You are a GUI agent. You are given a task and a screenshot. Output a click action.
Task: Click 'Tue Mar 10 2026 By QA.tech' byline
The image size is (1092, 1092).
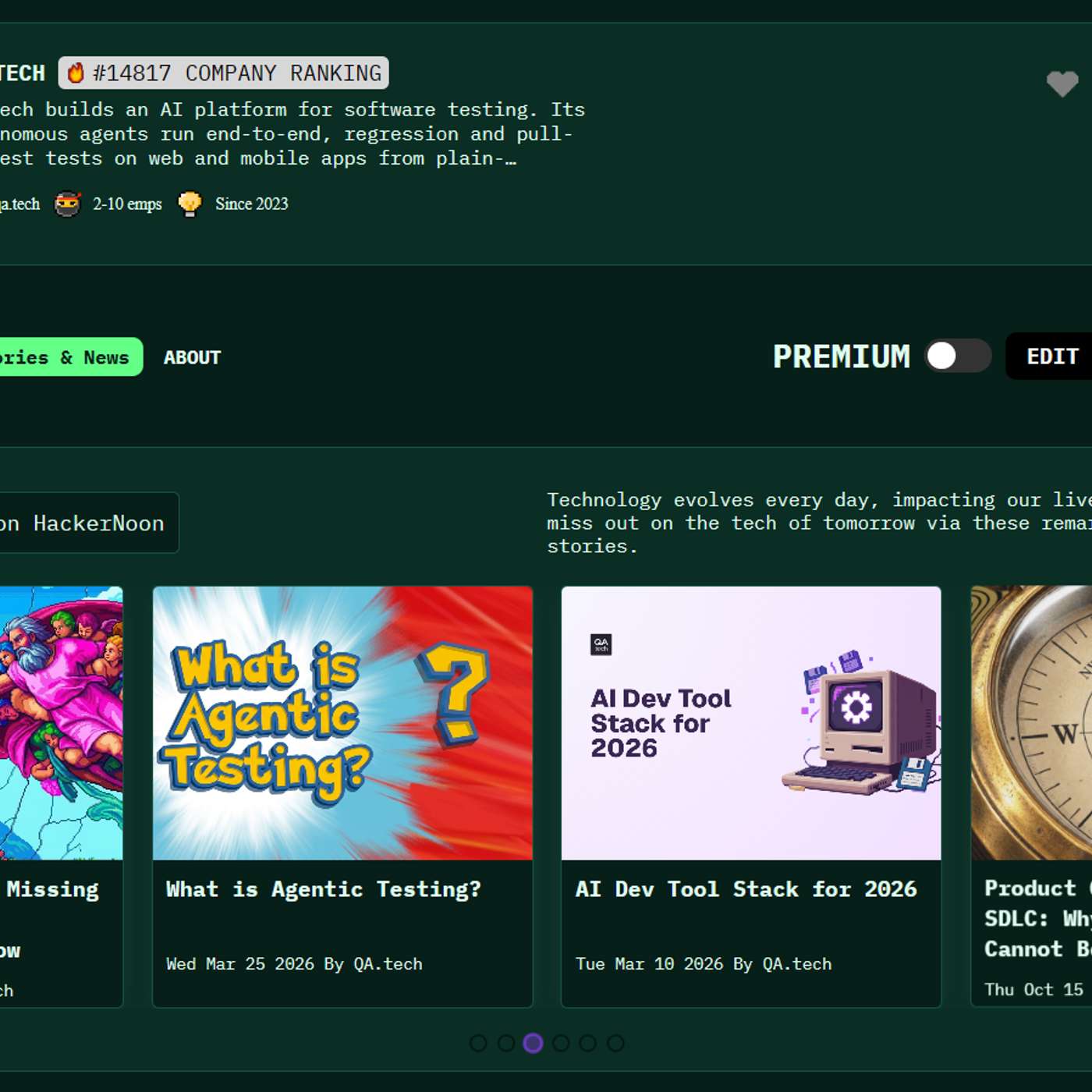[x=704, y=964]
